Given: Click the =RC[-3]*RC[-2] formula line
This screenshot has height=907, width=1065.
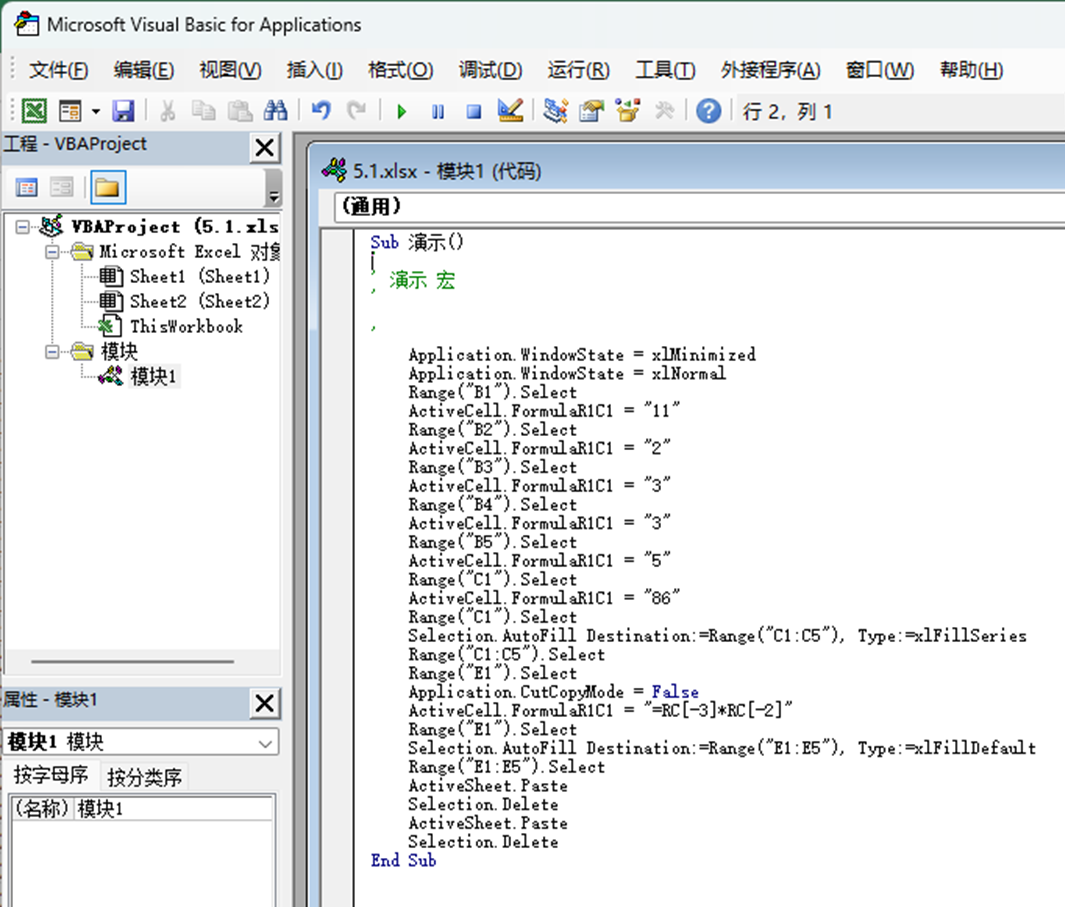Looking at the screenshot, I should (600, 710).
